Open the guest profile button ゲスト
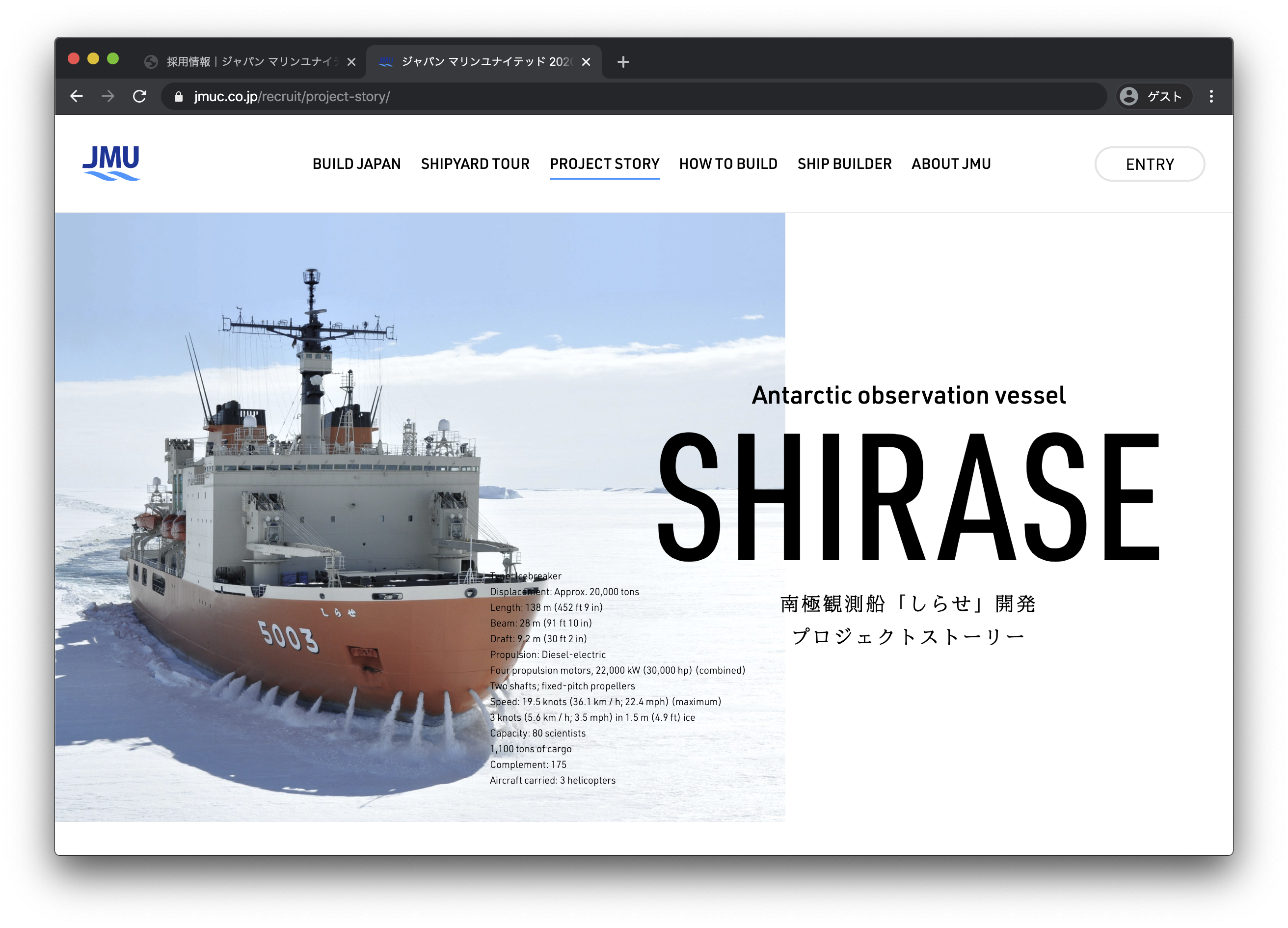1288x928 pixels. coord(1154,97)
